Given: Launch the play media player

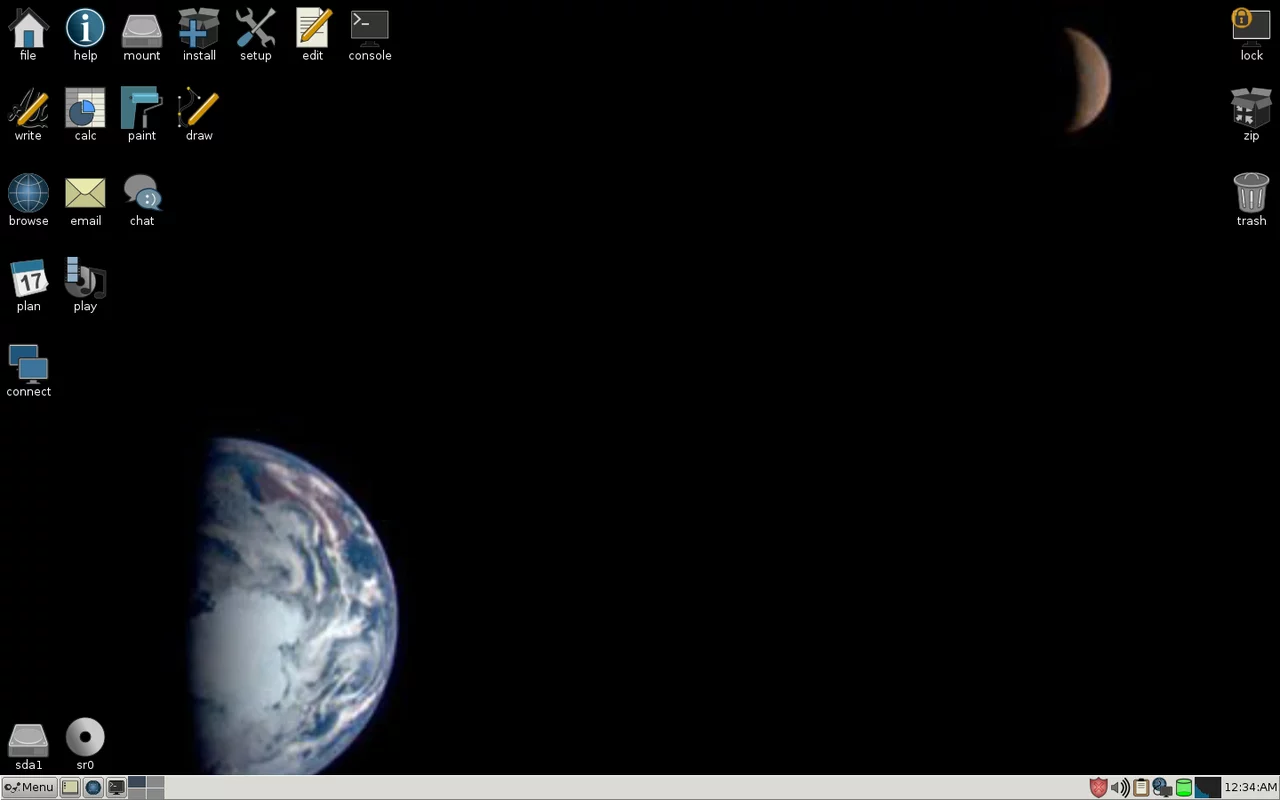Looking at the screenshot, I should 85,280.
